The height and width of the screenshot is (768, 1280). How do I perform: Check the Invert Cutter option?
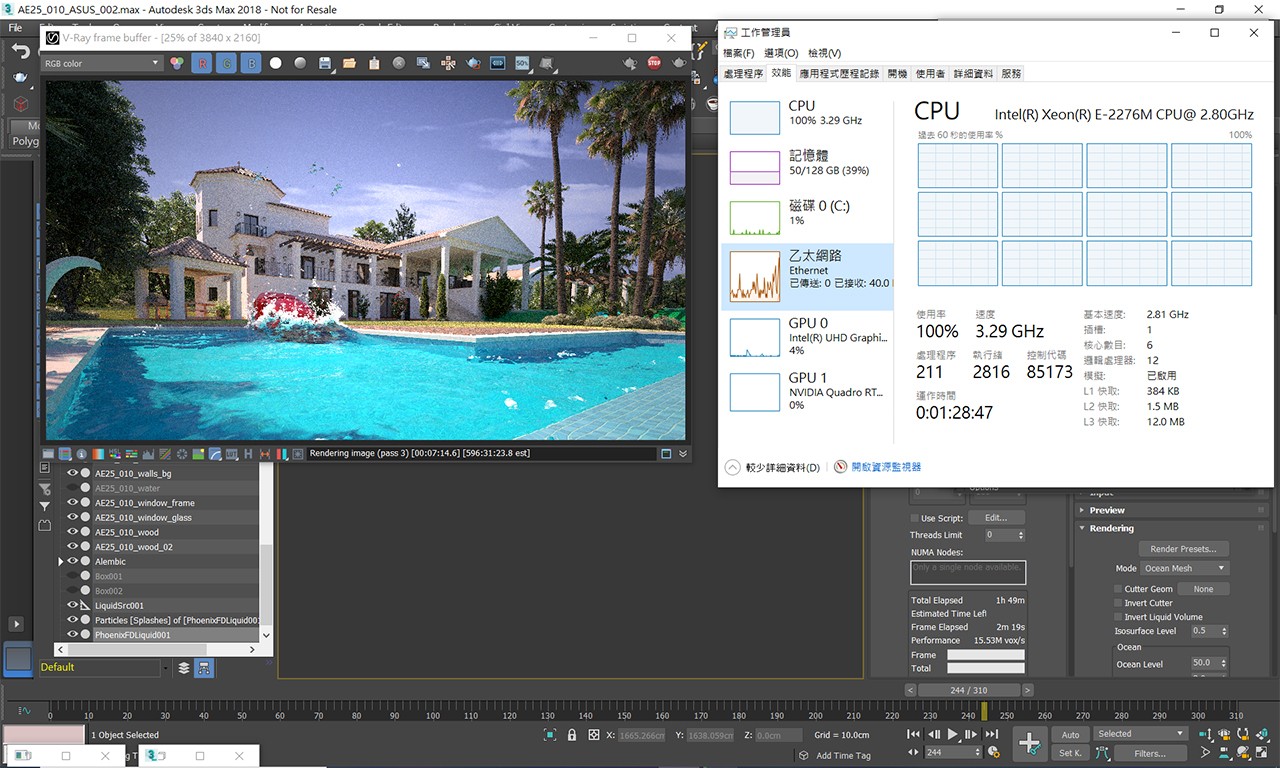(x=1118, y=603)
